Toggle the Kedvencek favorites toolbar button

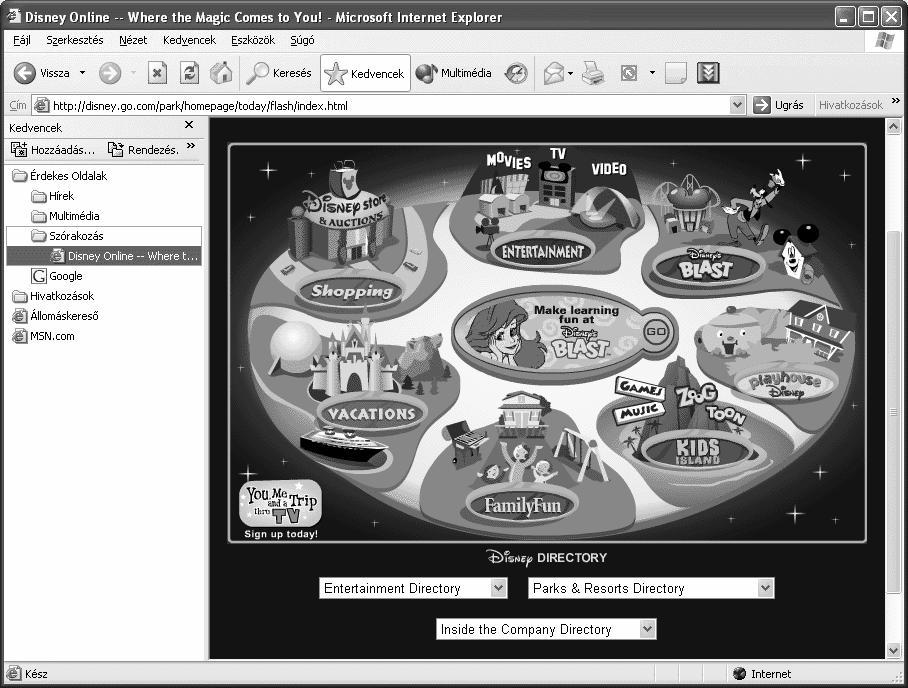pos(365,73)
